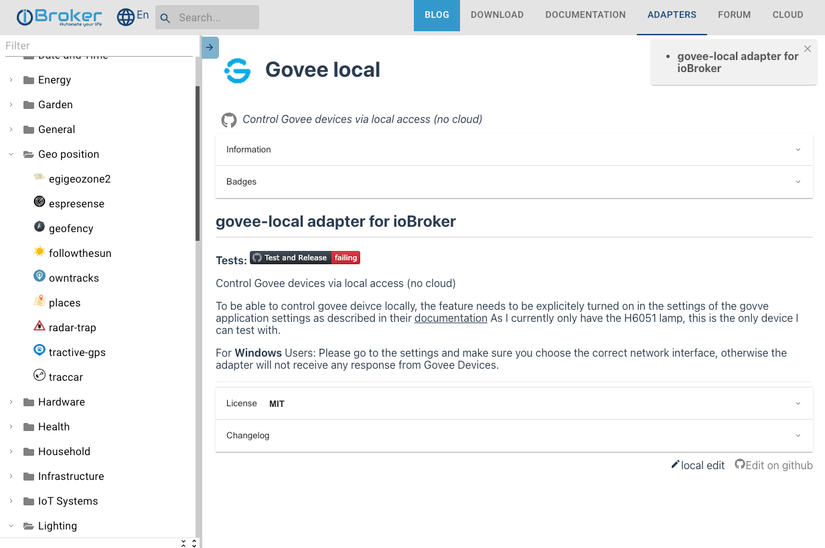The image size is (825, 548).
Task: Expand the Garden category
Action: click(11, 105)
